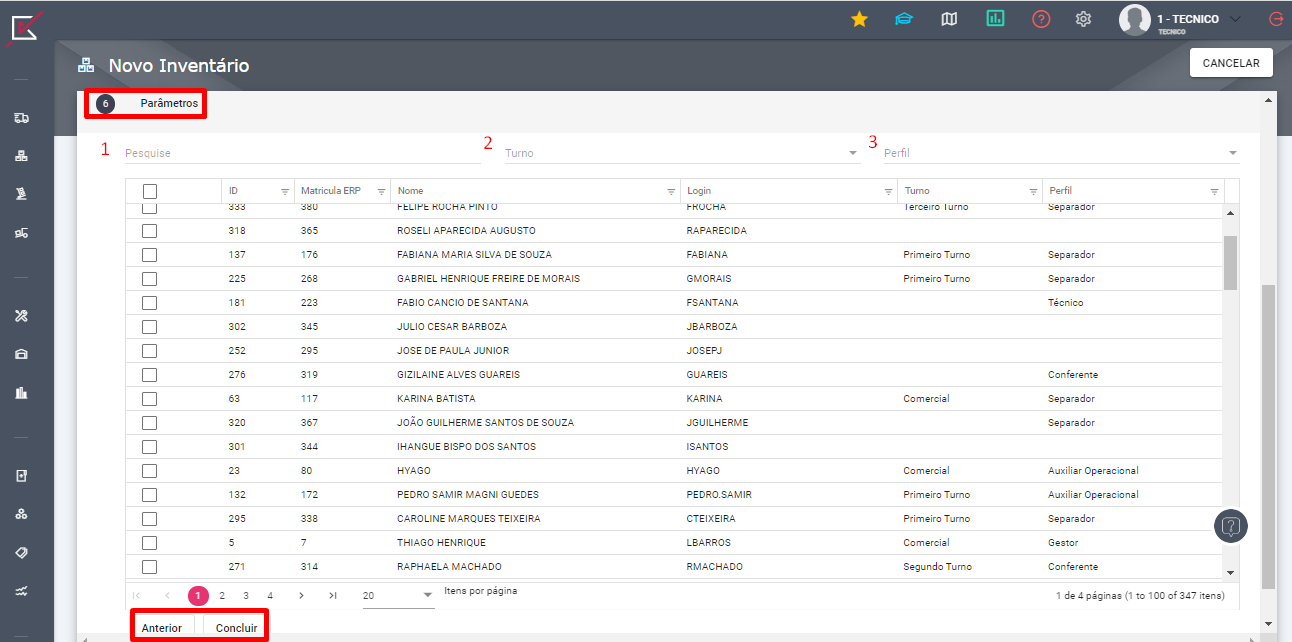Open the map icon in the top bar

click(x=949, y=19)
